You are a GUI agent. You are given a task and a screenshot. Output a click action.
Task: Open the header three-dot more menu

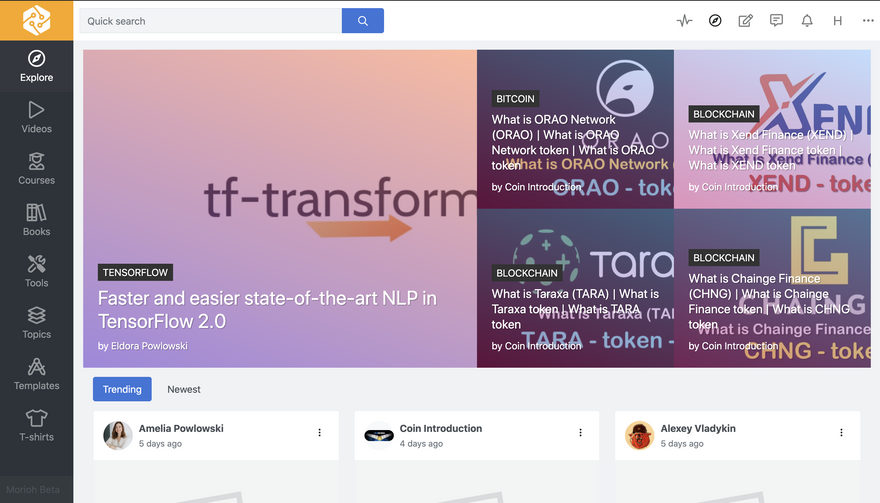point(866,21)
